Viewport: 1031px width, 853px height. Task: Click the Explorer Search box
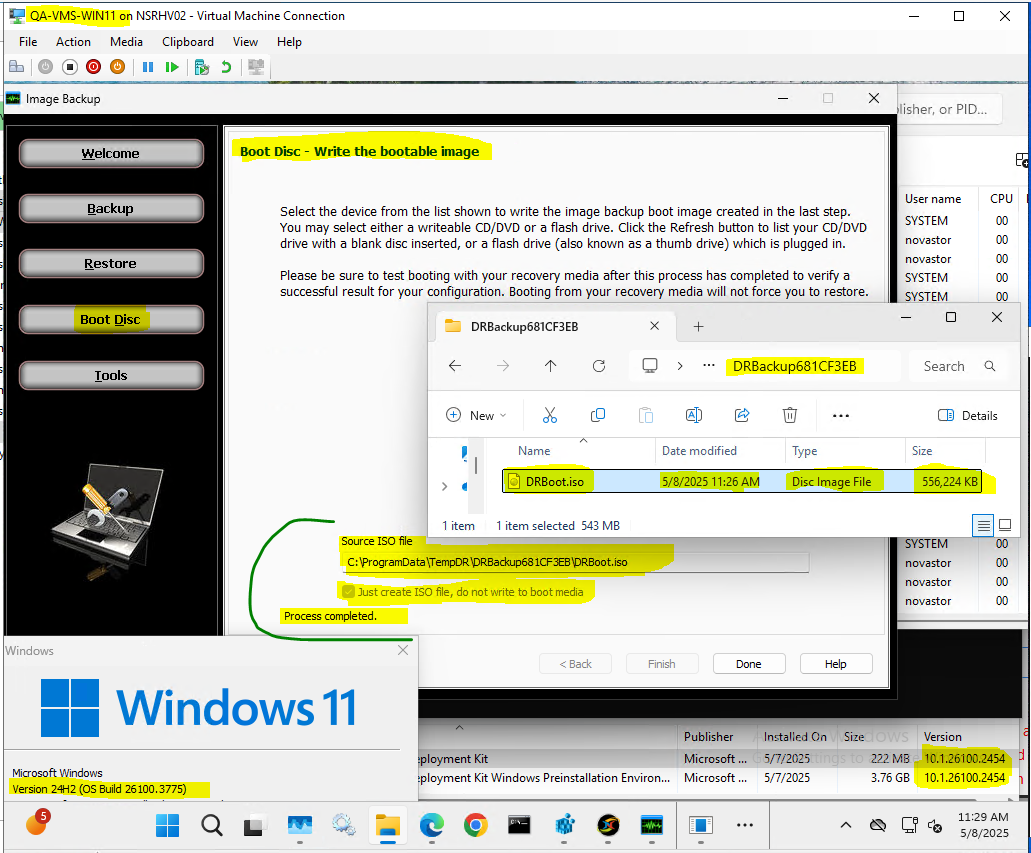(959, 366)
